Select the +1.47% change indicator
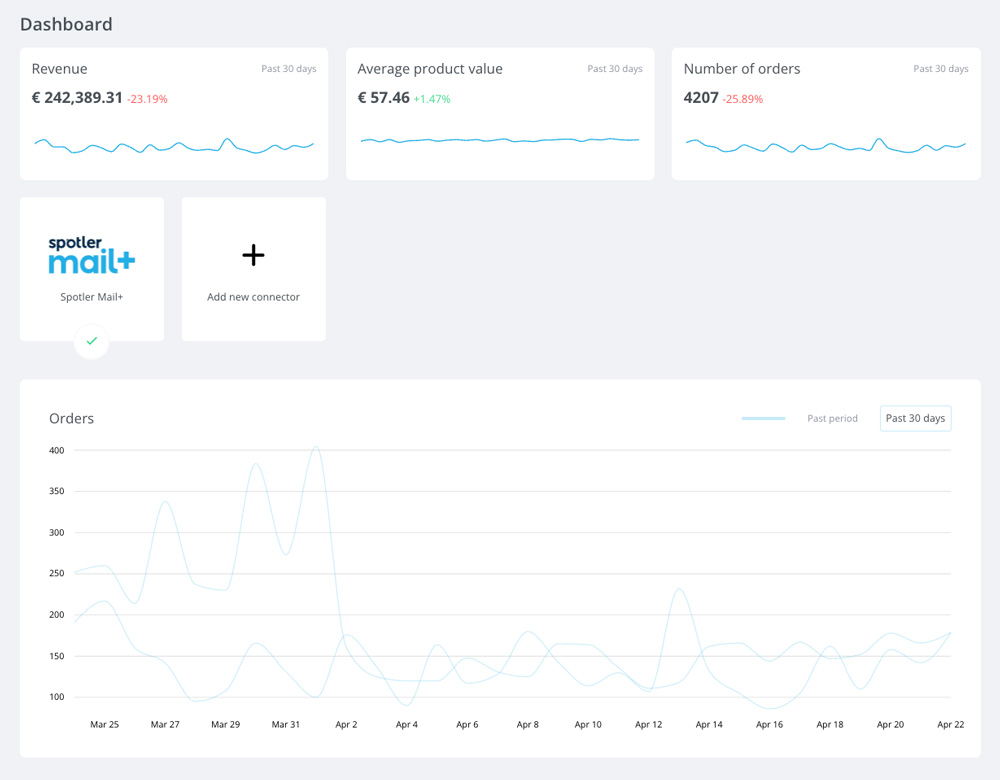1000x780 pixels. coord(432,99)
